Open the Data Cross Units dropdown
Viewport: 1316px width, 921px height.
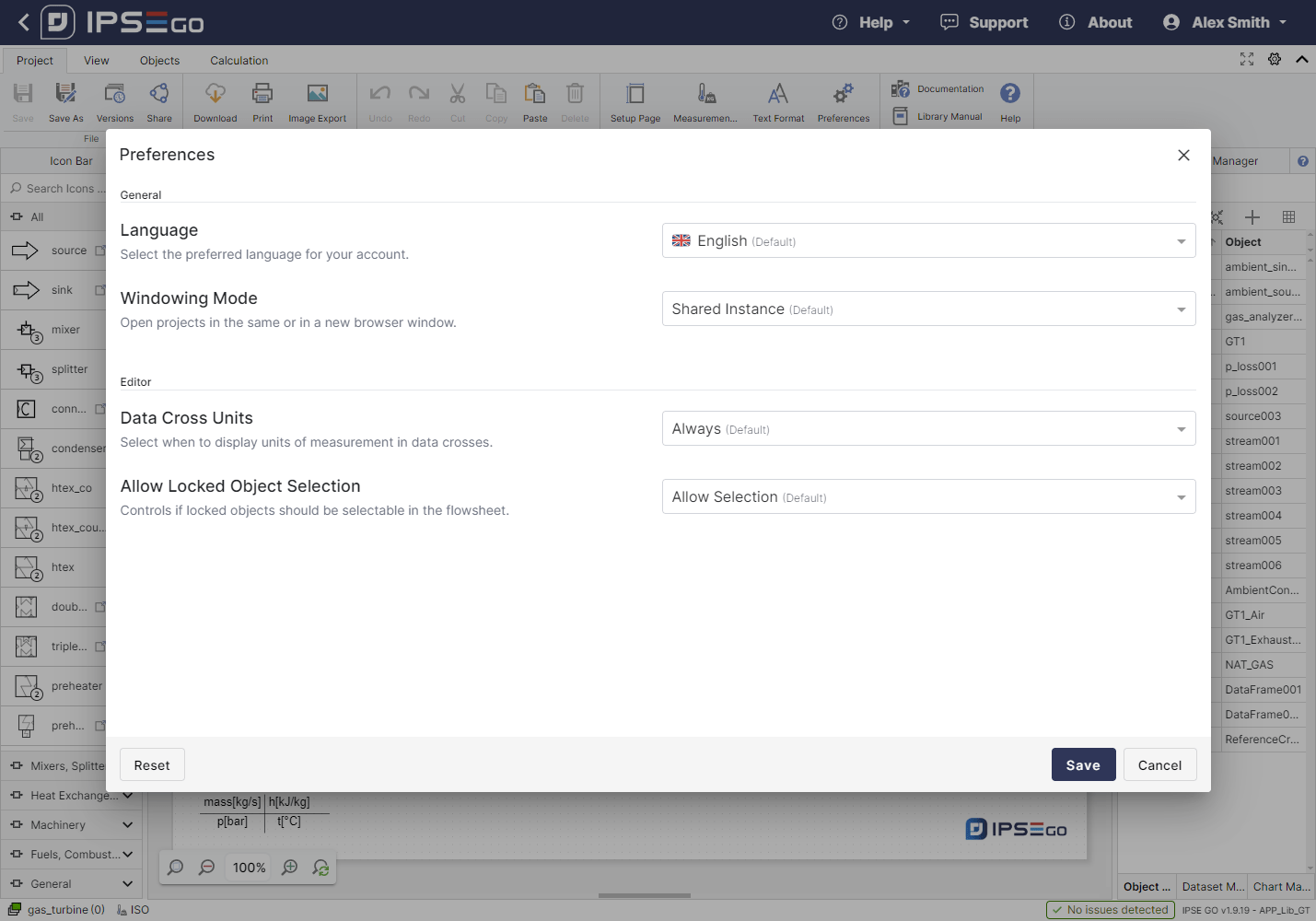click(x=928, y=428)
